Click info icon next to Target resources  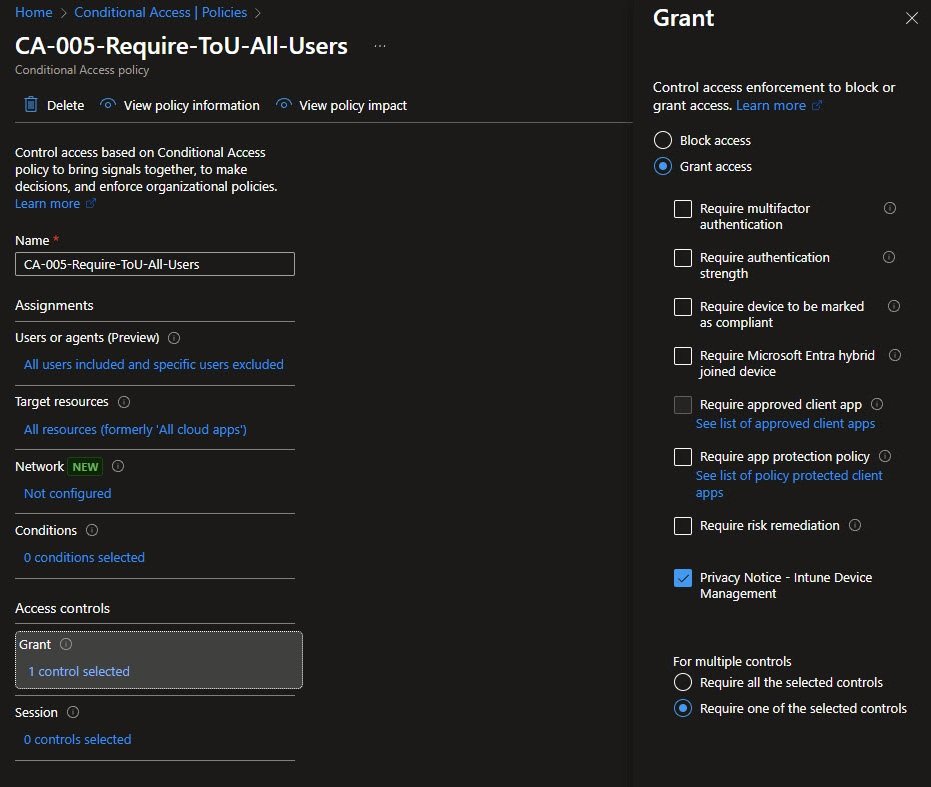click(124, 402)
